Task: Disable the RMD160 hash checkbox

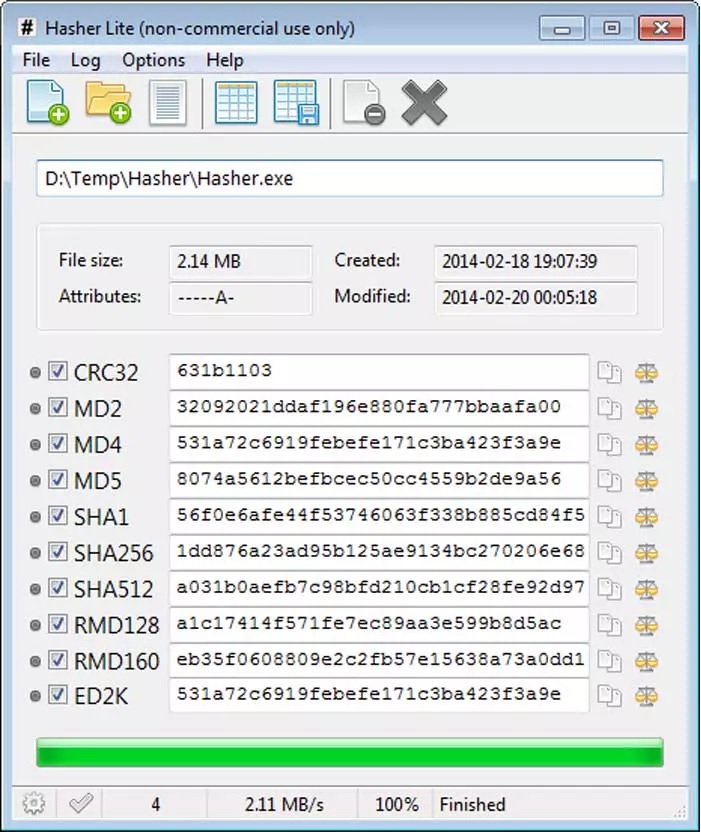Action: tap(57, 660)
